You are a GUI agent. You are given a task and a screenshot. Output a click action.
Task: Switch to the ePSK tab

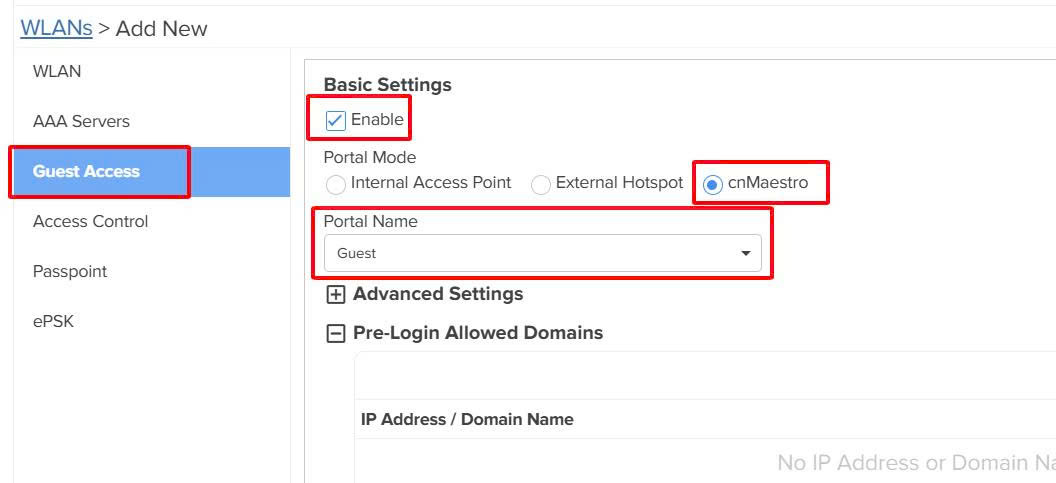(x=53, y=322)
